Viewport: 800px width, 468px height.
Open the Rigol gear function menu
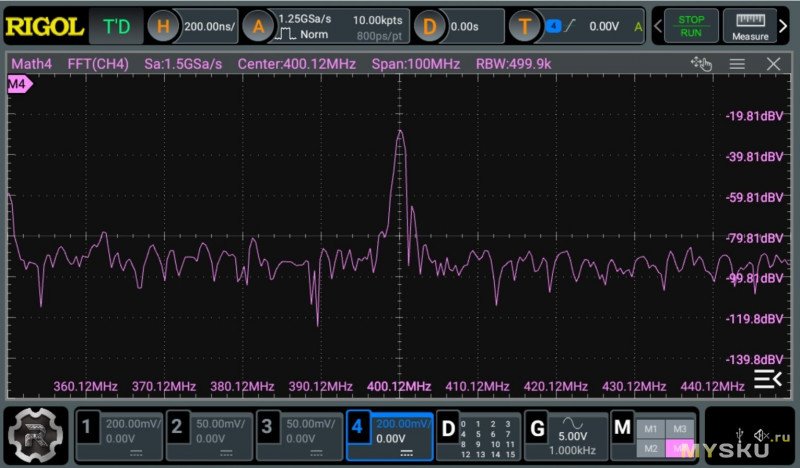(37, 436)
